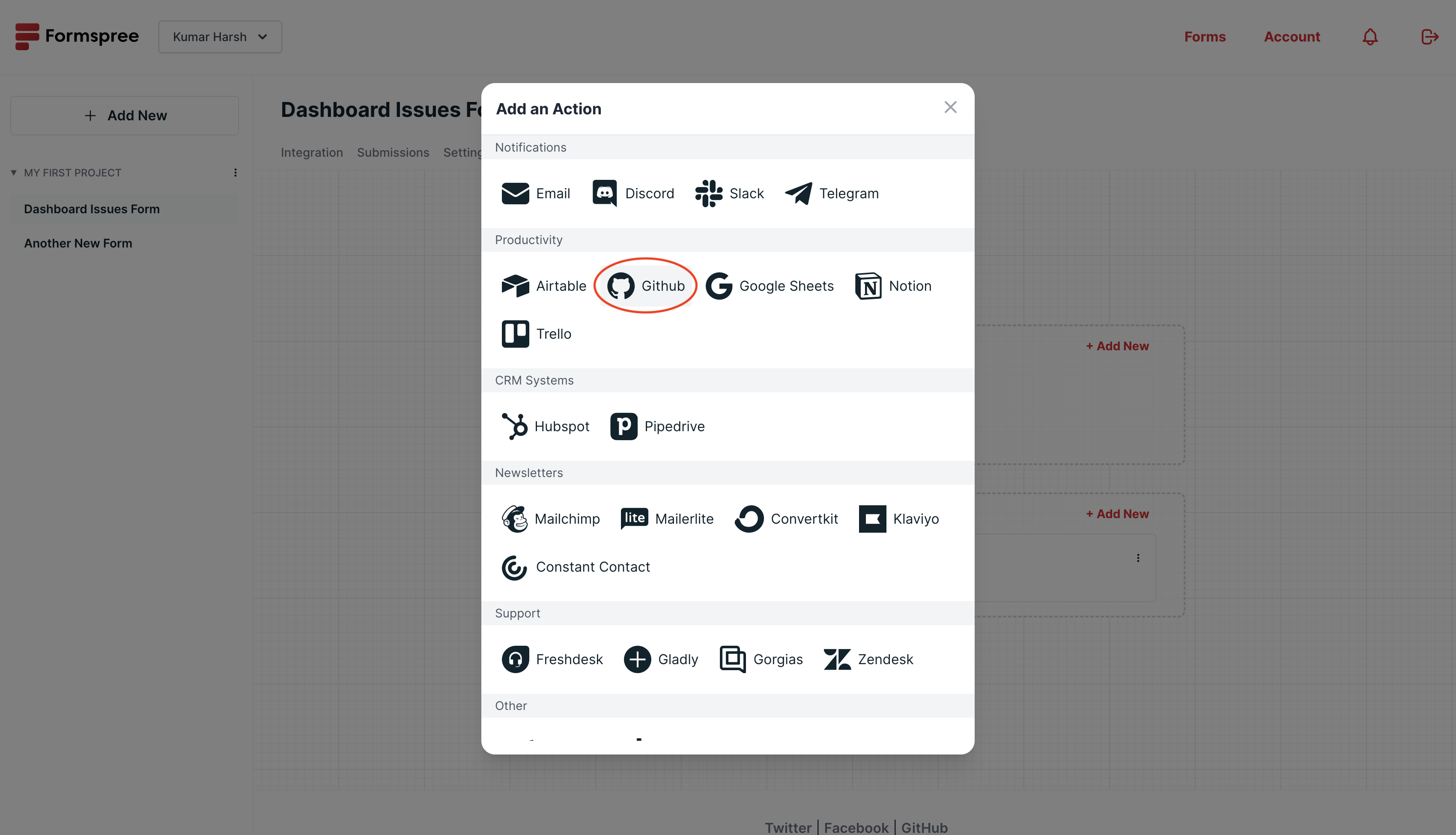Switch to the Submissions tab
Viewport: 1456px width, 835px height.
(393, 152)
